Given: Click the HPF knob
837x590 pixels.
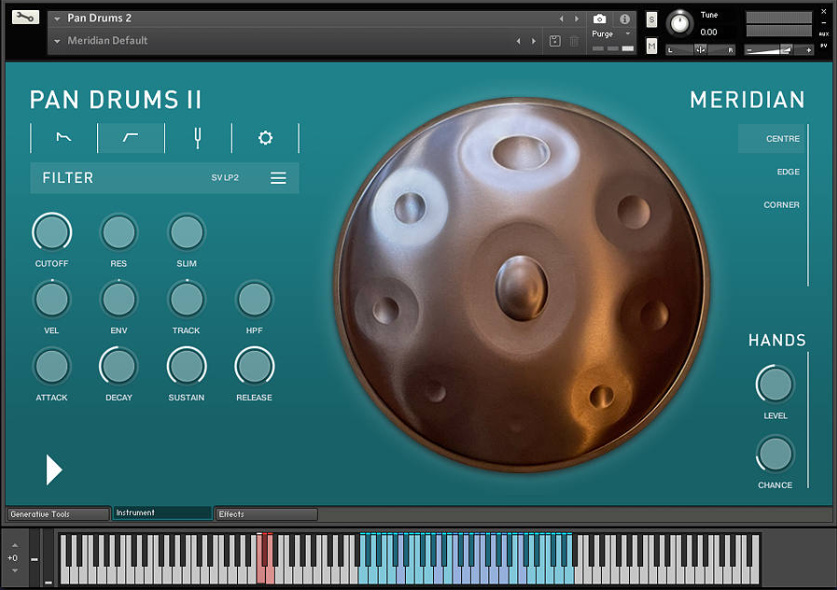Looking at the screenshot, I should [254, 299].
